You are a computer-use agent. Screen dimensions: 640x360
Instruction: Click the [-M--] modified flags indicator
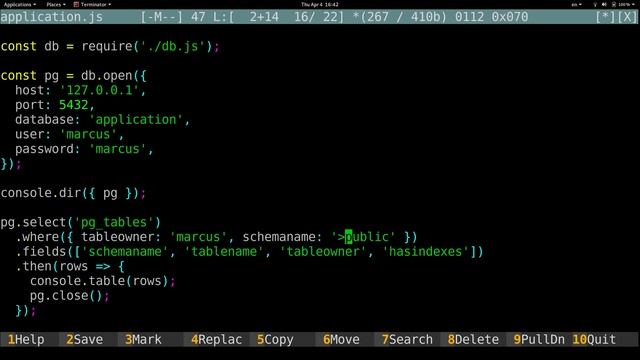pyautogui.click(x=162, y=17)
